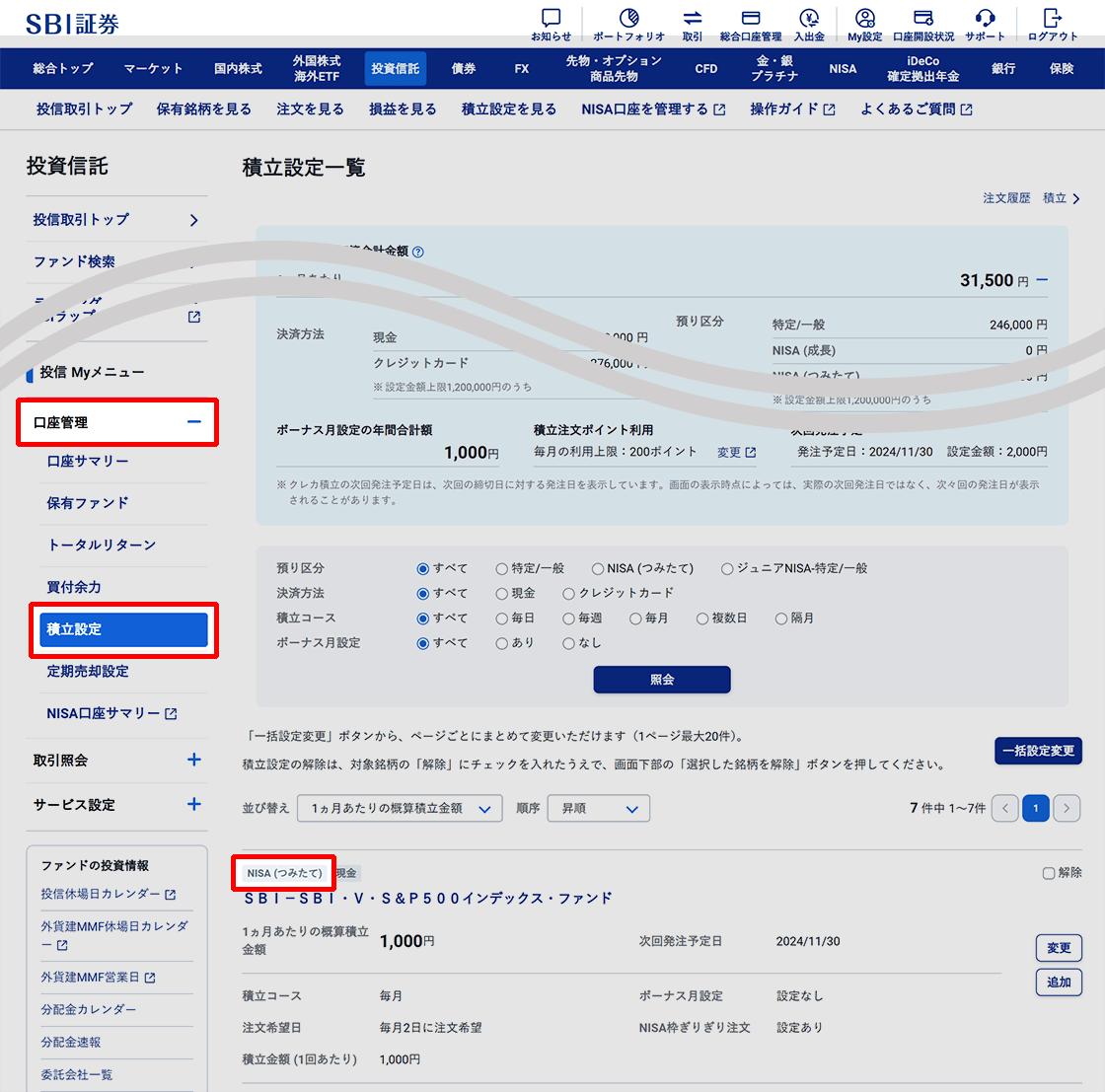Open 買付余力 in sidebar
The width and height of the screenshot is (1105, 1092).
(73, 588)
